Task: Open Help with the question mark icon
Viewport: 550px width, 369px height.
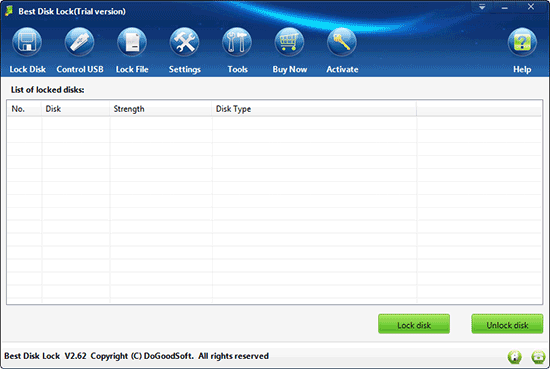Action: coord(522,42)
